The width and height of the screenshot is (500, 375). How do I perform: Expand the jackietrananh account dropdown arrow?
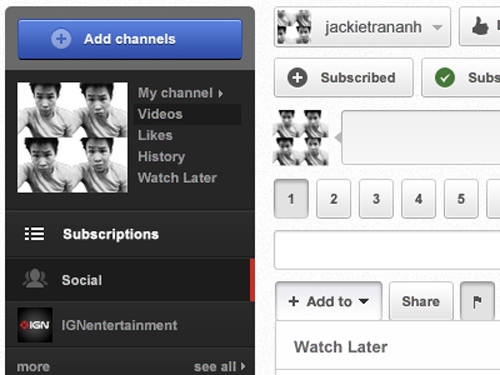[x=437, y=27]
